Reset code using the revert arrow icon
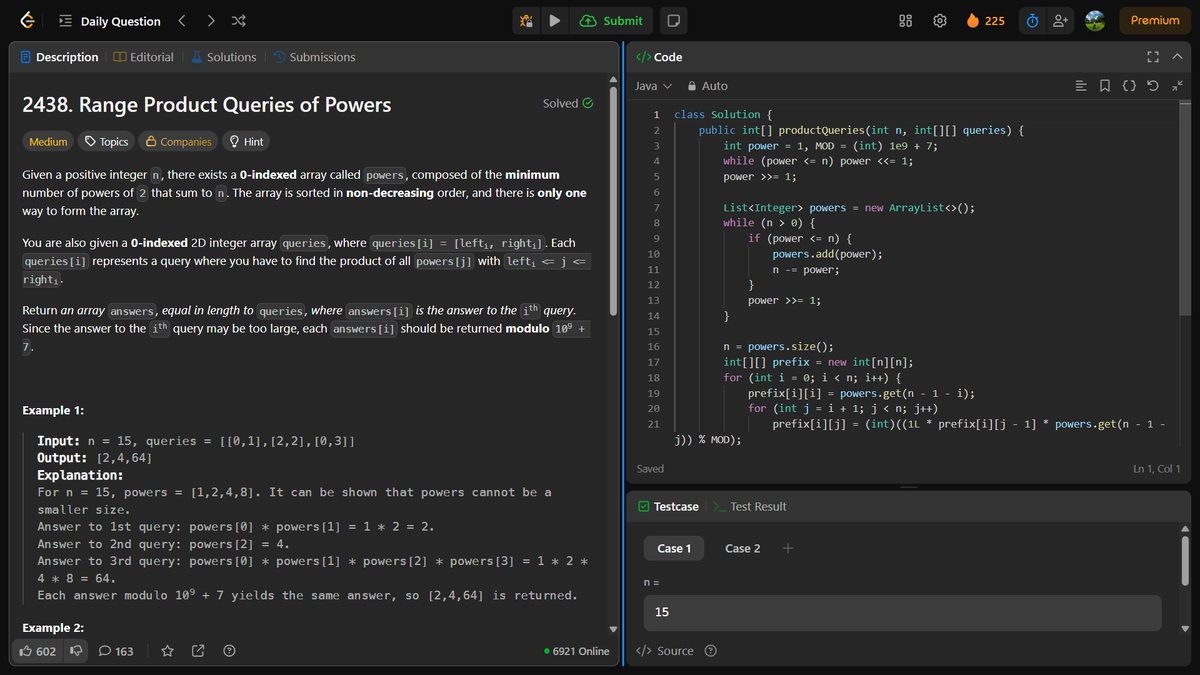This screenshot has height=675, width=1200. pyautogui.click(x=1152, y=86)
